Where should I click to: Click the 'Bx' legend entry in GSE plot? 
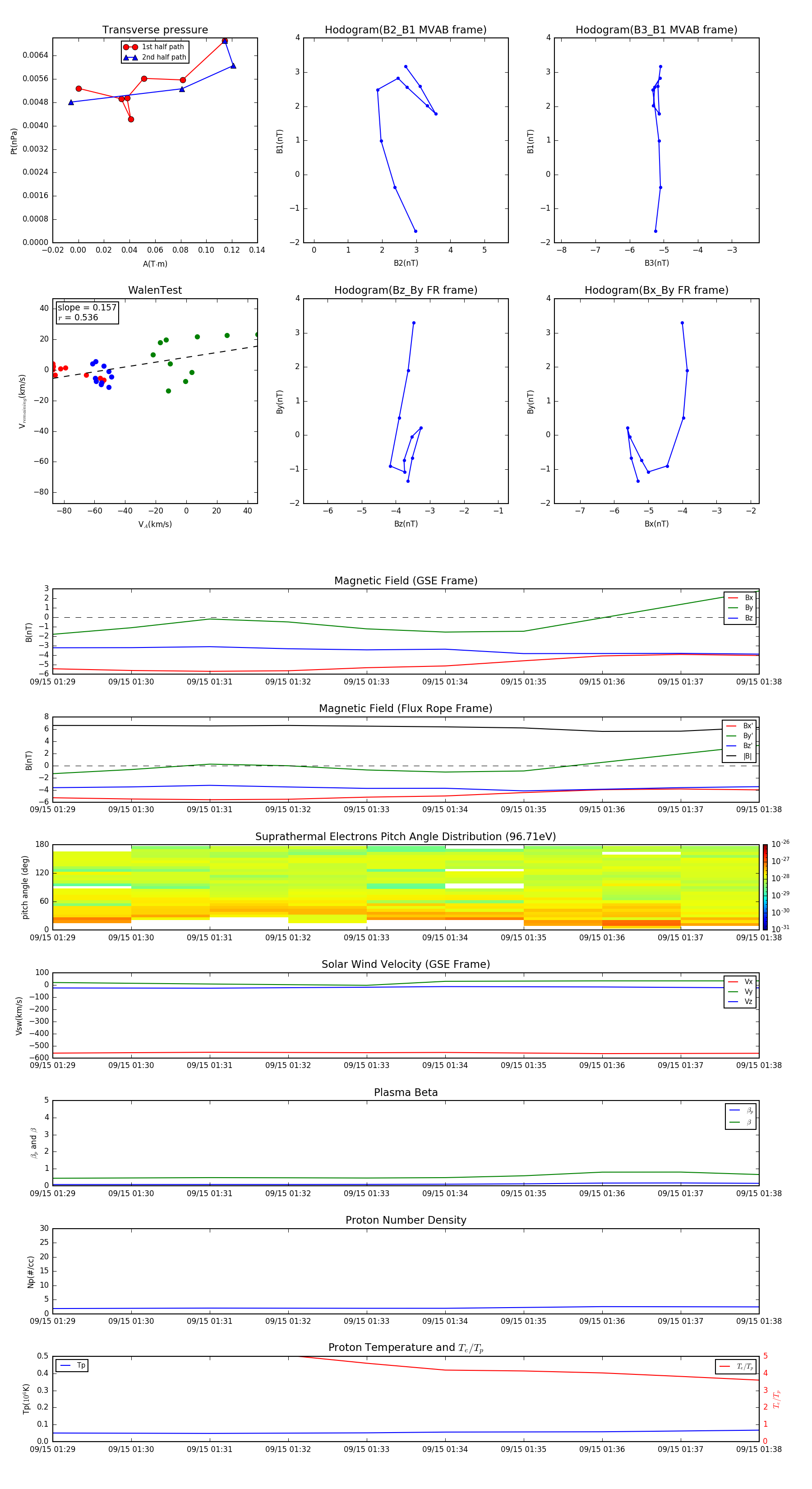(740, 598)
